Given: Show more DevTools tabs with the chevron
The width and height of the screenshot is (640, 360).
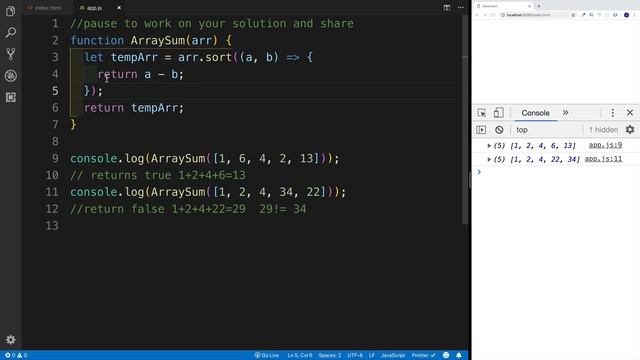Looking at the screenshot, I should tap(565, 113).
